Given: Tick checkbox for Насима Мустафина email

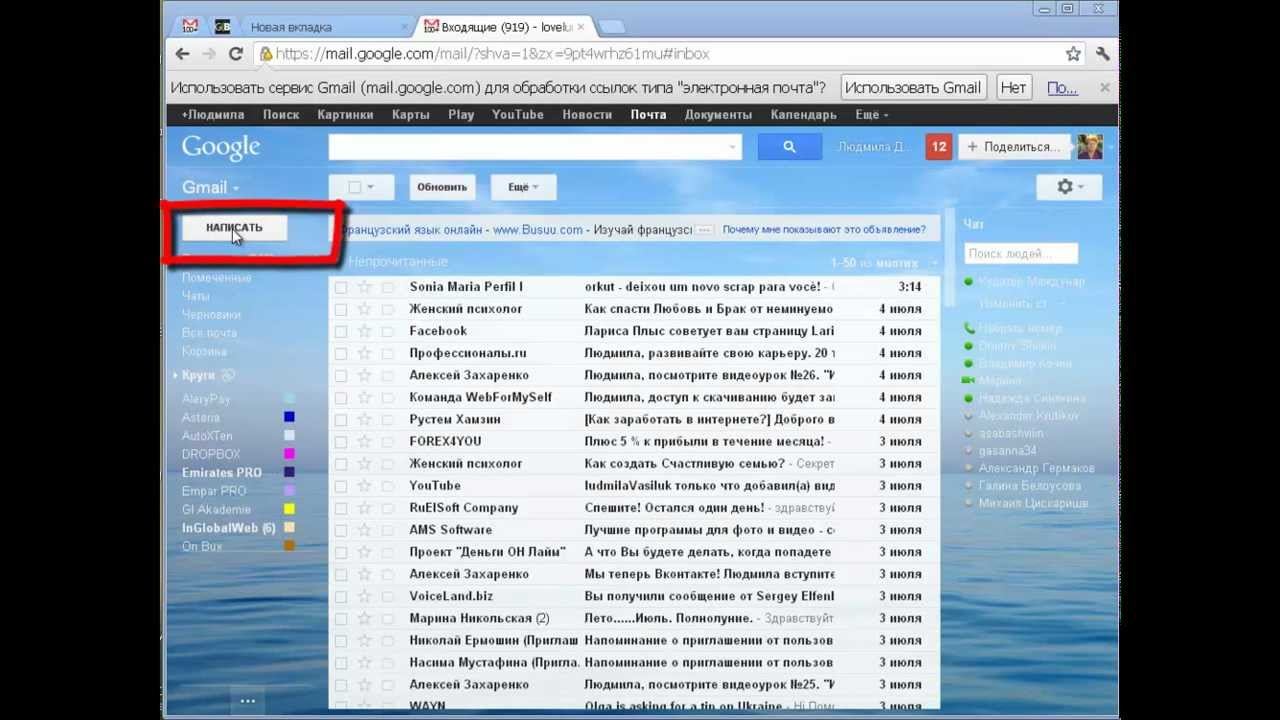Looking at the screenshot, I should pos(341,663).
